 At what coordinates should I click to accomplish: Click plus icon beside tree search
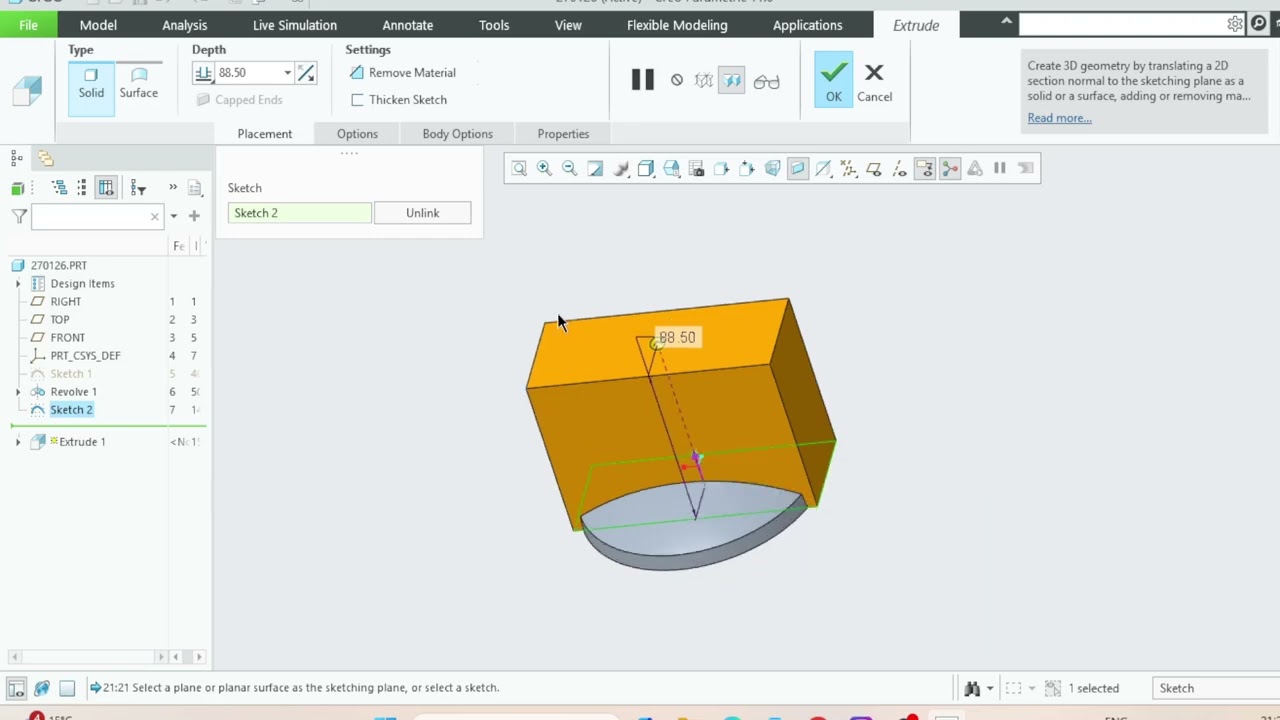194,216
